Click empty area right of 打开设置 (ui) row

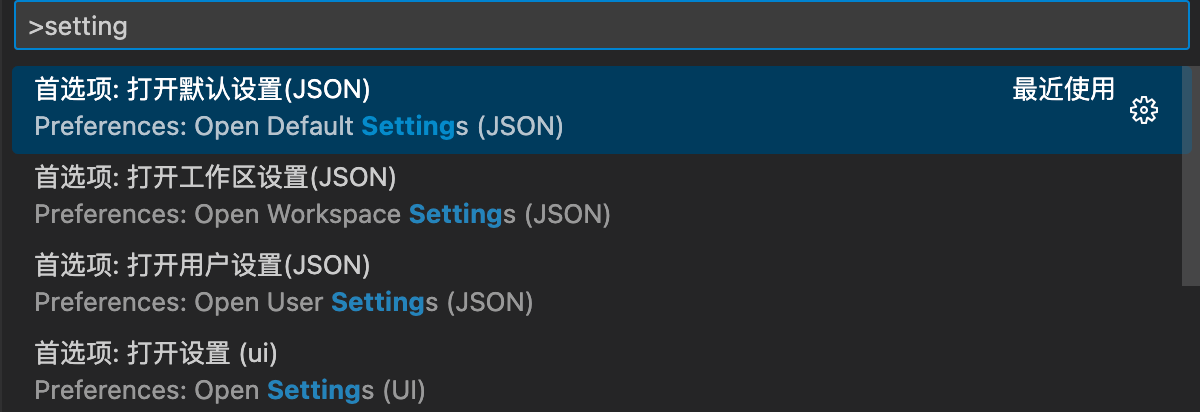[800, 371]
